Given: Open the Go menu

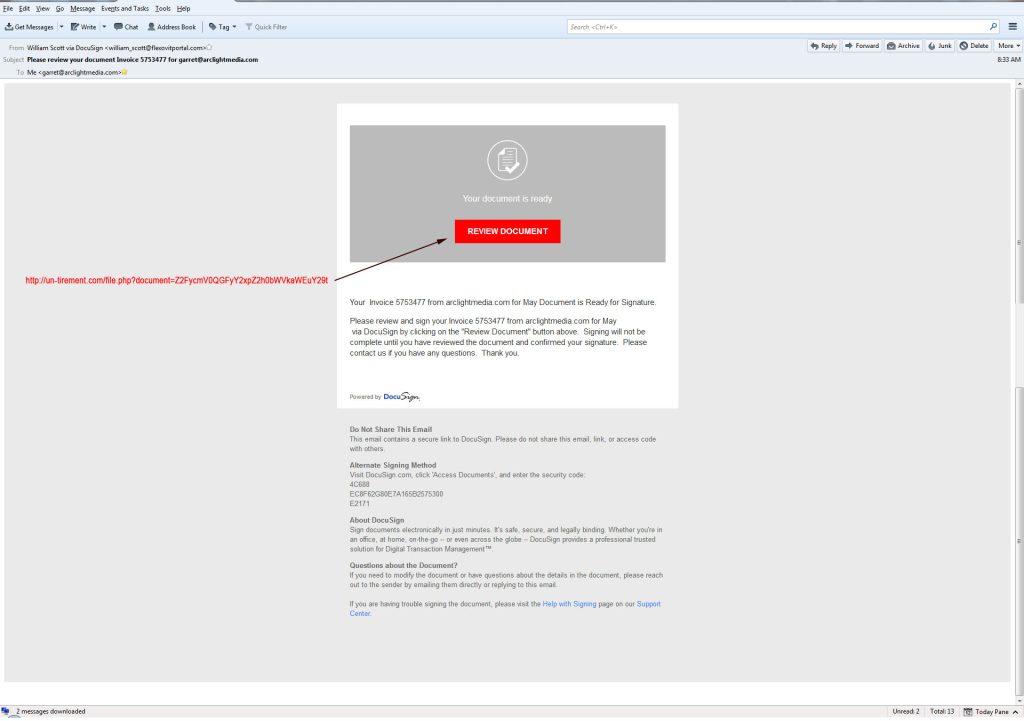Looking at the screenshot, I should 59,8.
